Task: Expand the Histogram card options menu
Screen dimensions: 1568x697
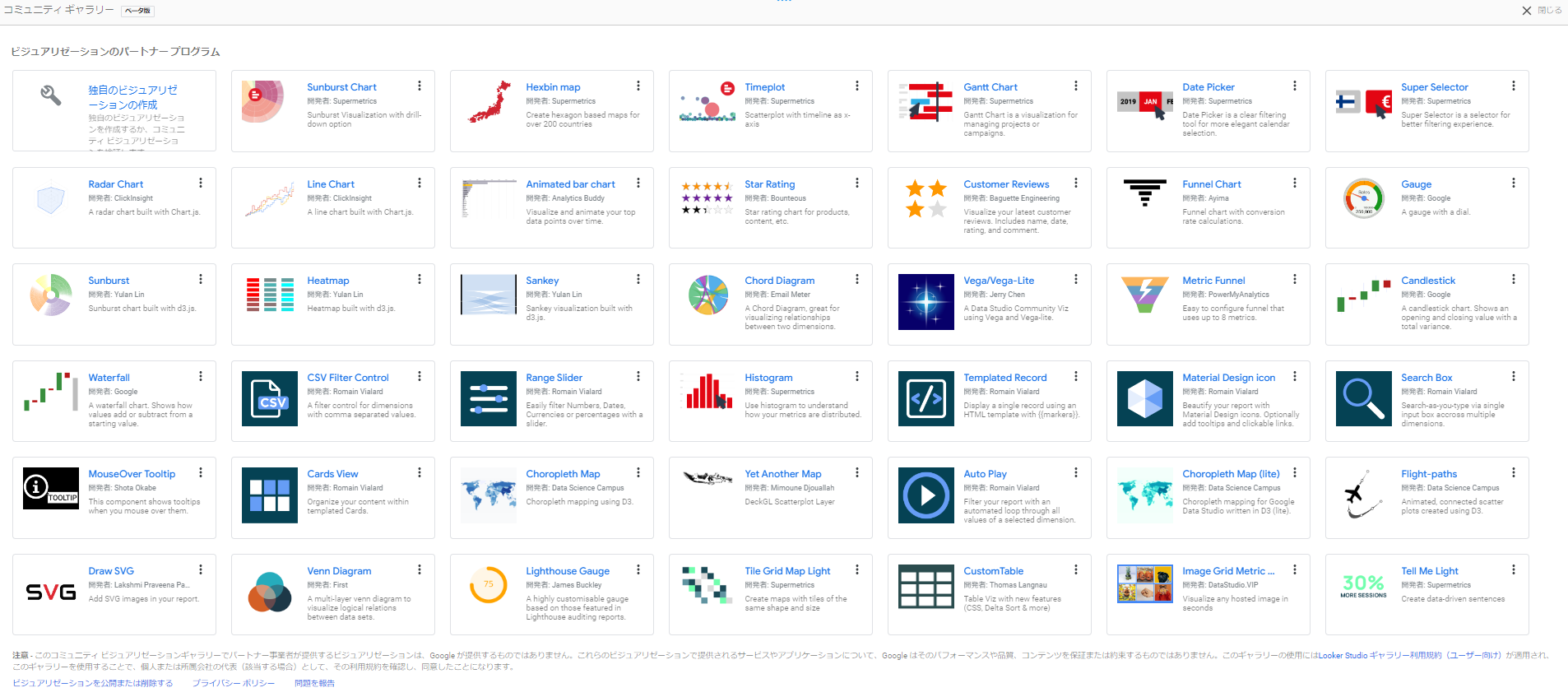Action: tap(857, 377)
